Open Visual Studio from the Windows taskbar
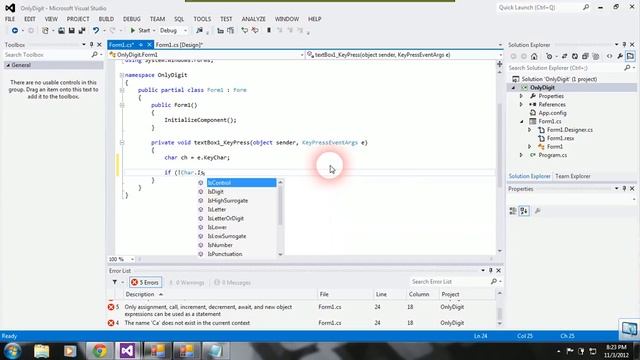This screenshot has width=640, height=360. 127,351
